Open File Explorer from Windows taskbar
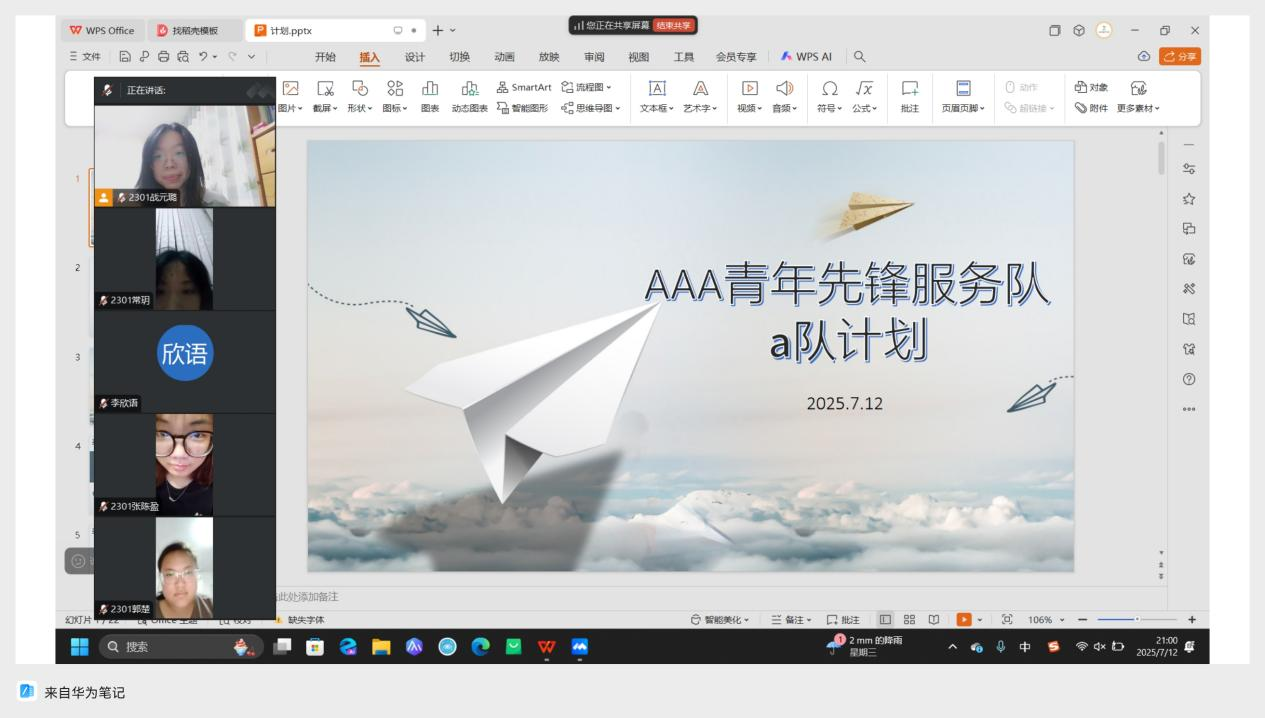This screenshot has height=718, width=1265. [381, 647]
